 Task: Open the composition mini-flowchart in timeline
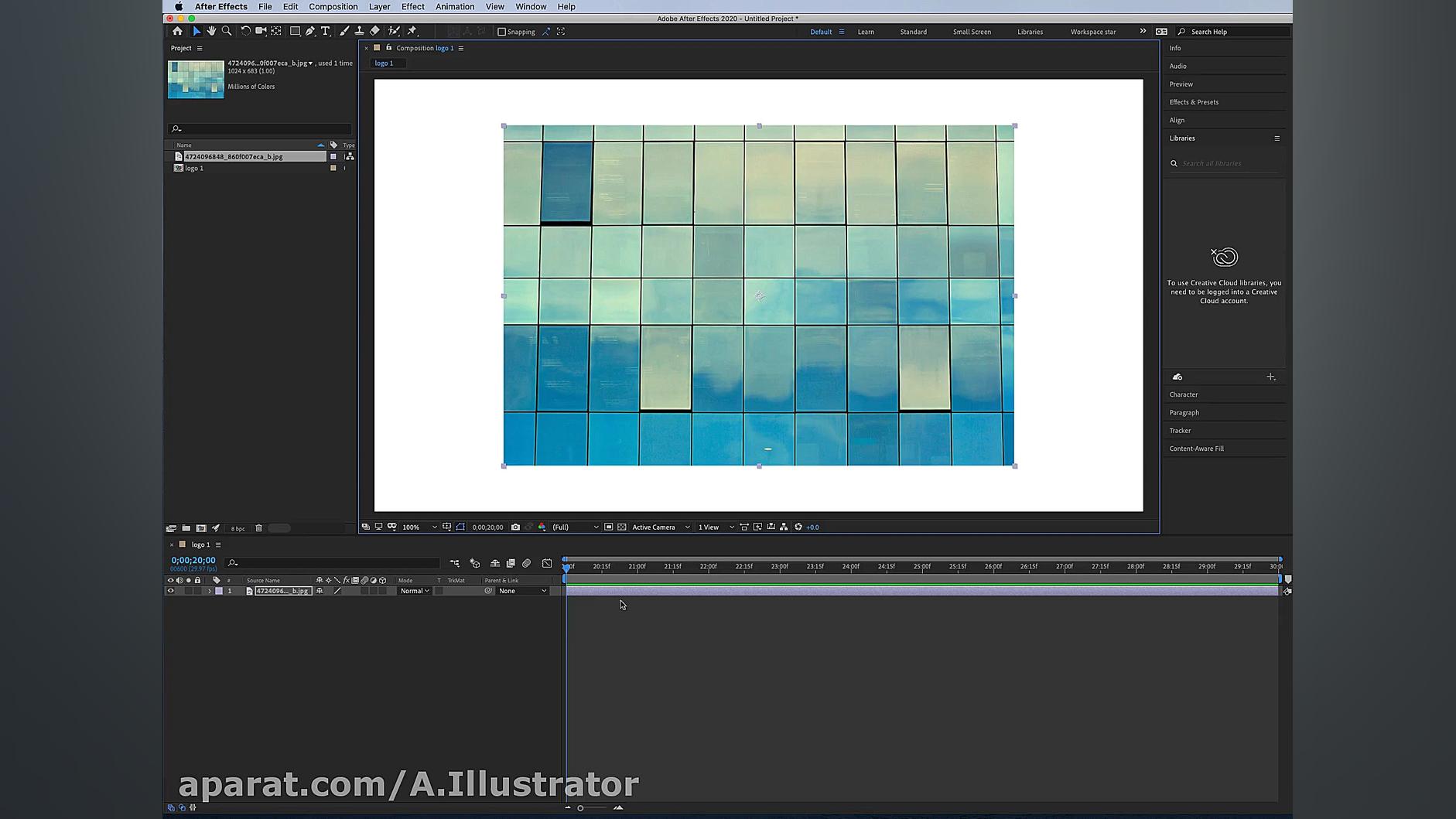(x=454, y=564)
